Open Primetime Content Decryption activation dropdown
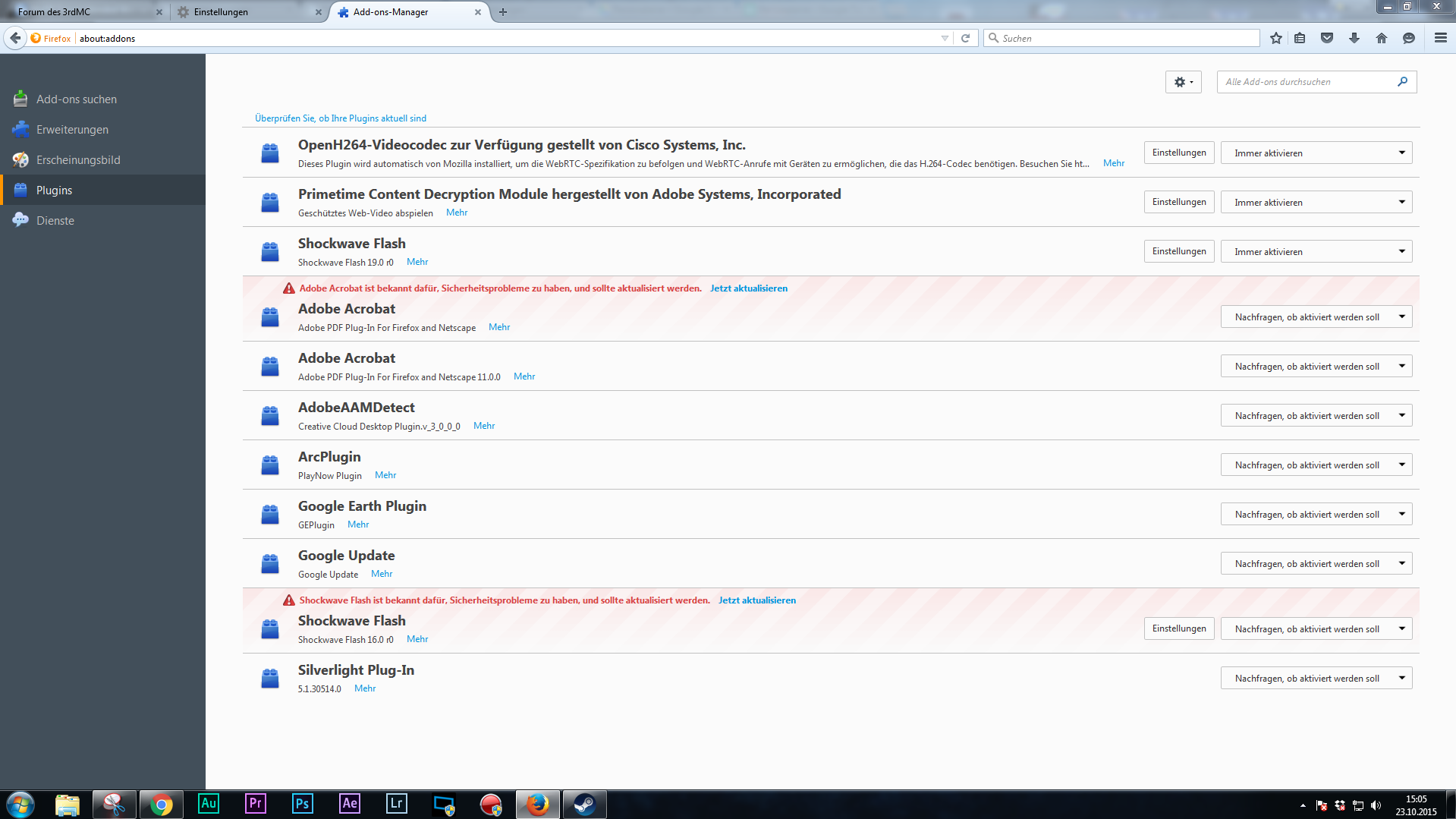The height and width of the screenshot is (819, 1456). (x=1316, y=202)
